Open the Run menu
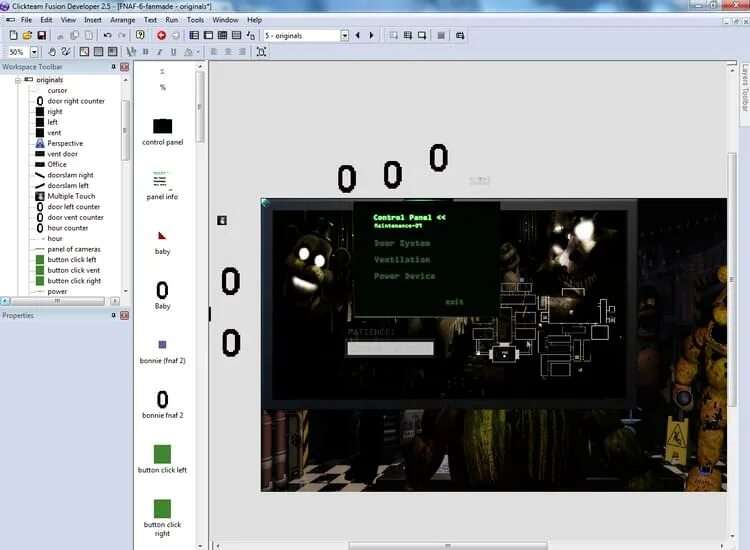The width and height of the screenshot is (750, 550). (172, 20)
